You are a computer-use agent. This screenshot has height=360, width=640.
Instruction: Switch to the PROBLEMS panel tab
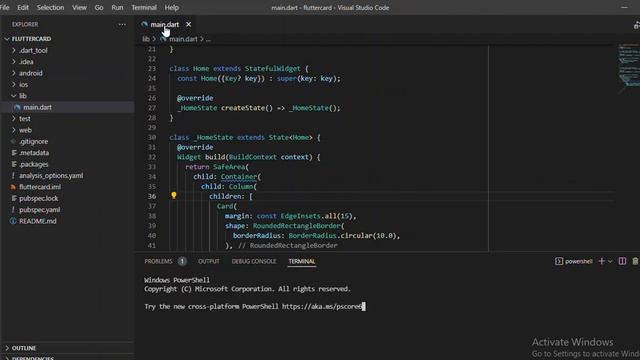point(158,261)
